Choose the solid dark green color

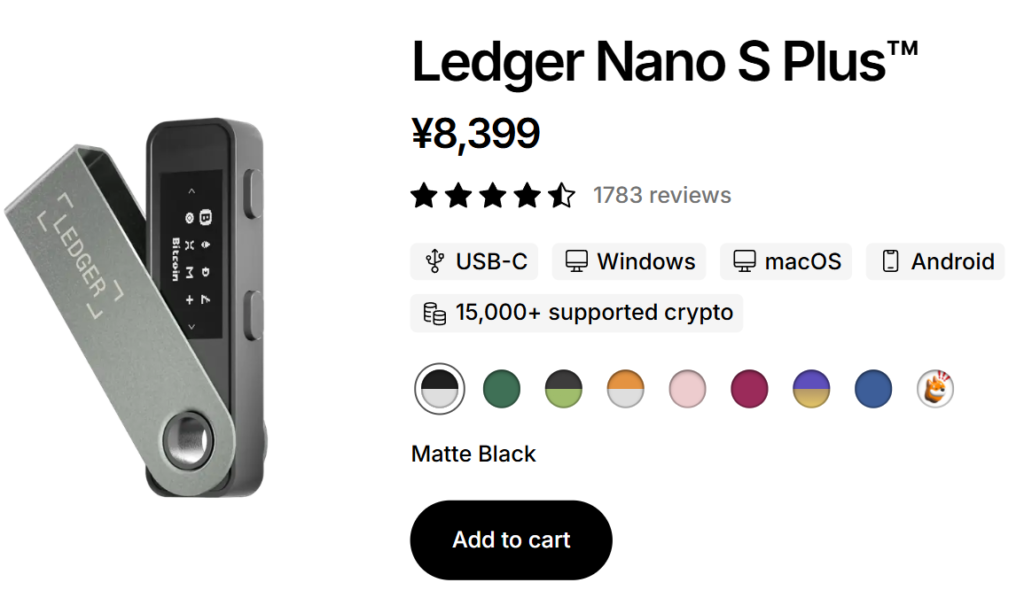pyautogui.click(x=501, y=388)
